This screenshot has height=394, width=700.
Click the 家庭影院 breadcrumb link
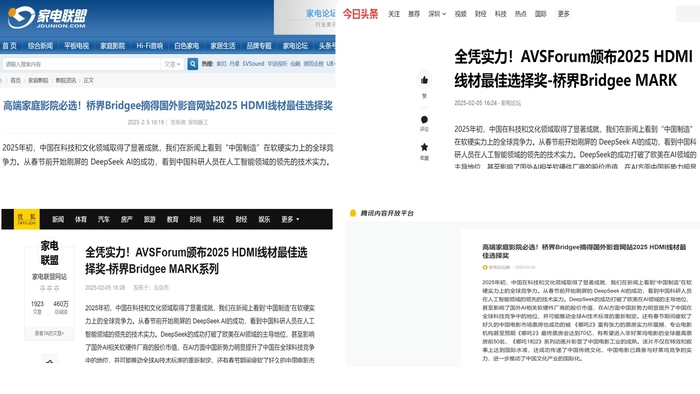[x=38, y=80]
